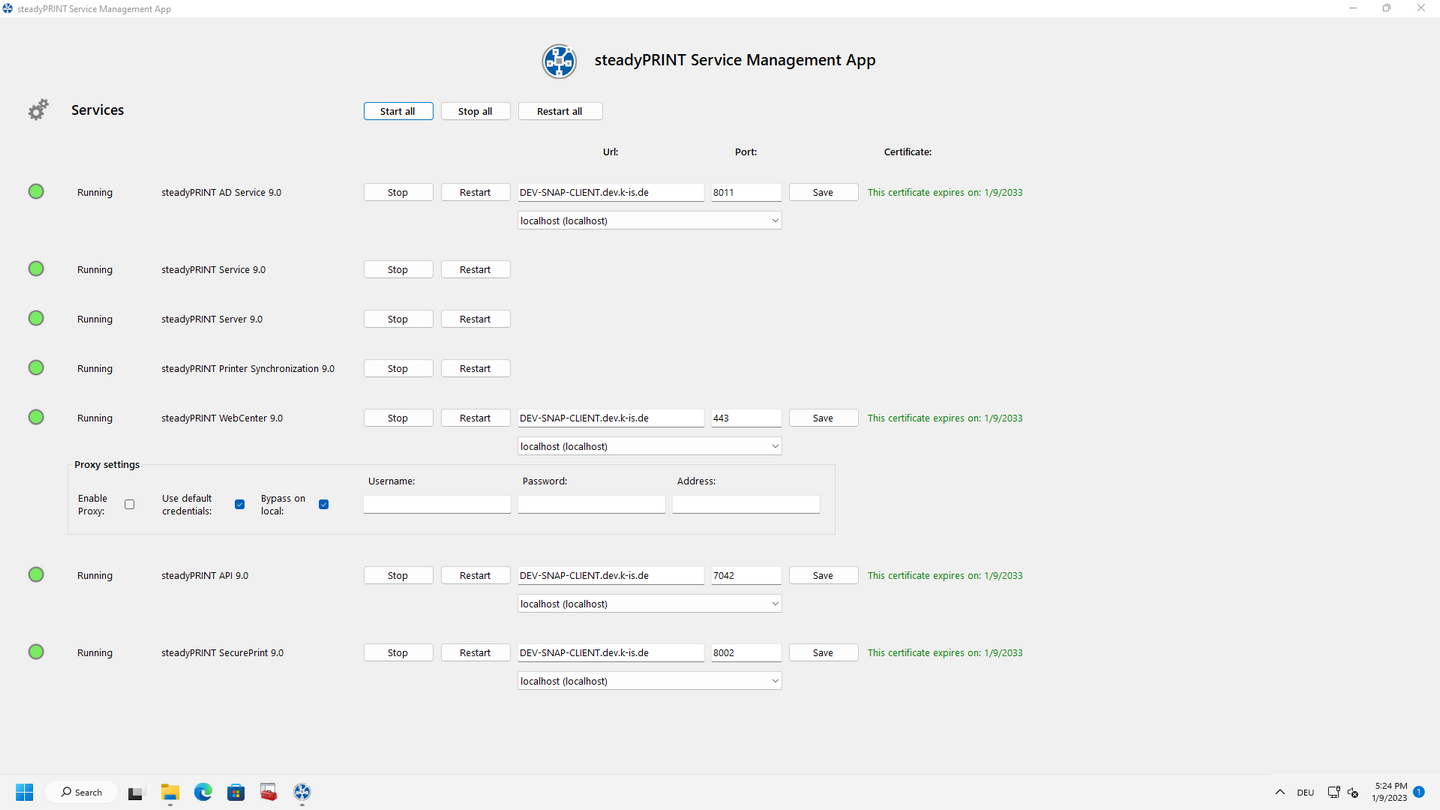Click the steadyPRINT logo in header
This screenshot has width=1440, height=810.
559,61
